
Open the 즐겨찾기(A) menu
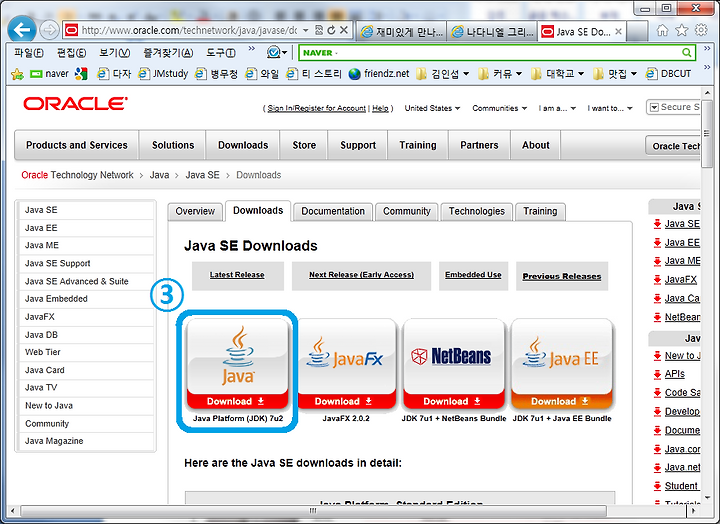coord(168,53)
